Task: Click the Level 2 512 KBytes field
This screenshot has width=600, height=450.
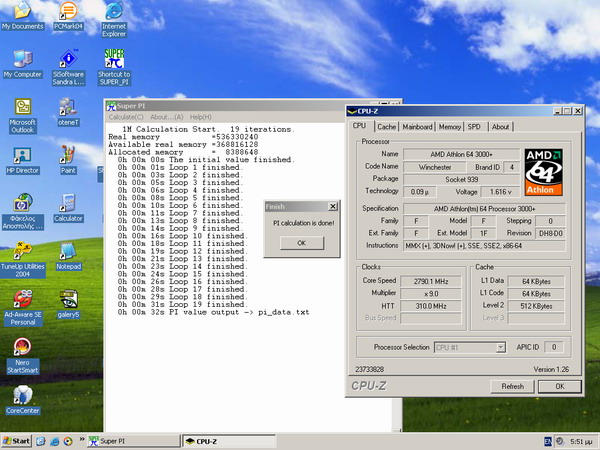Action: (x=536, y=306)
